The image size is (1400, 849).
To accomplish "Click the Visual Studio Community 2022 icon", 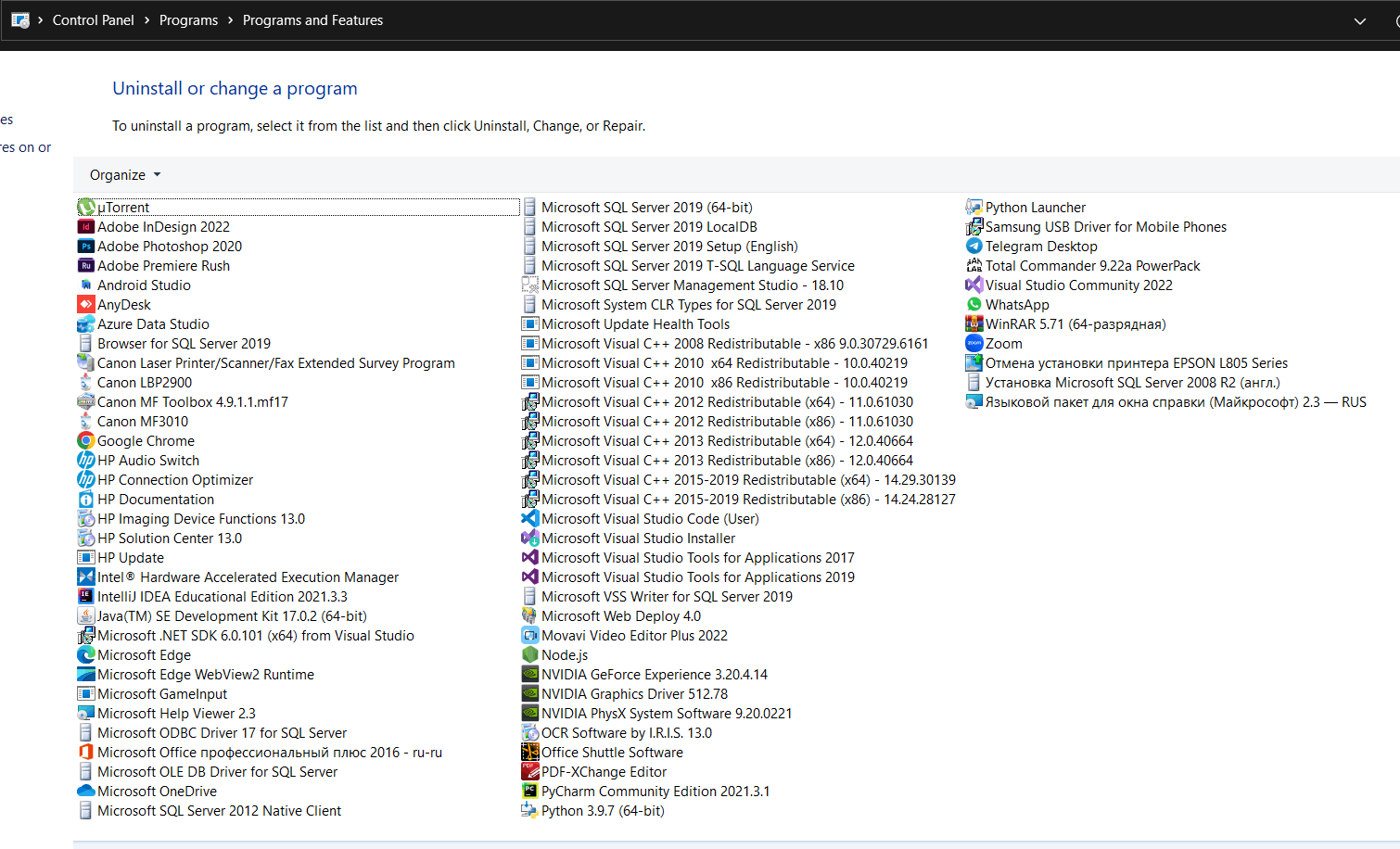I will click(x=974, y=285).
